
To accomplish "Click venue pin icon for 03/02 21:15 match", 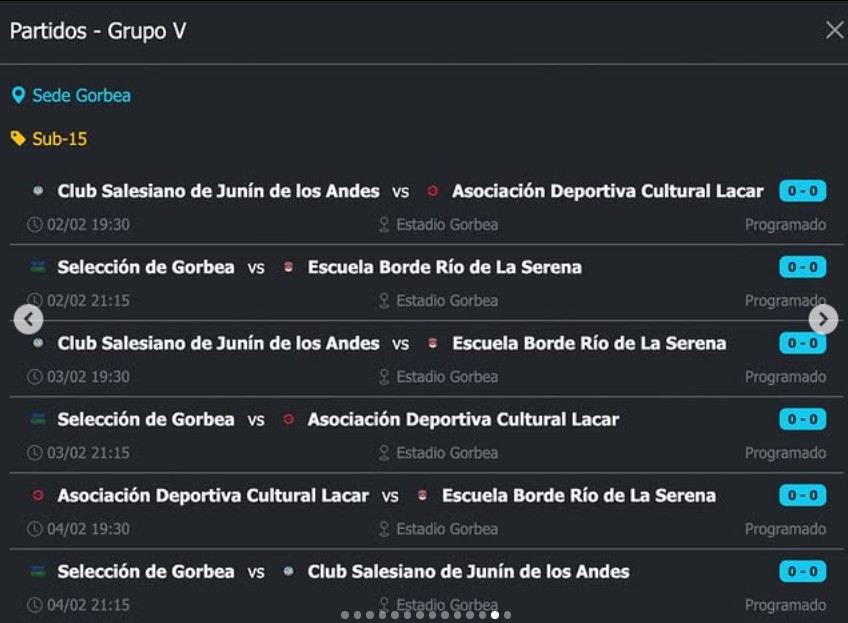I will tap(384, 453).
